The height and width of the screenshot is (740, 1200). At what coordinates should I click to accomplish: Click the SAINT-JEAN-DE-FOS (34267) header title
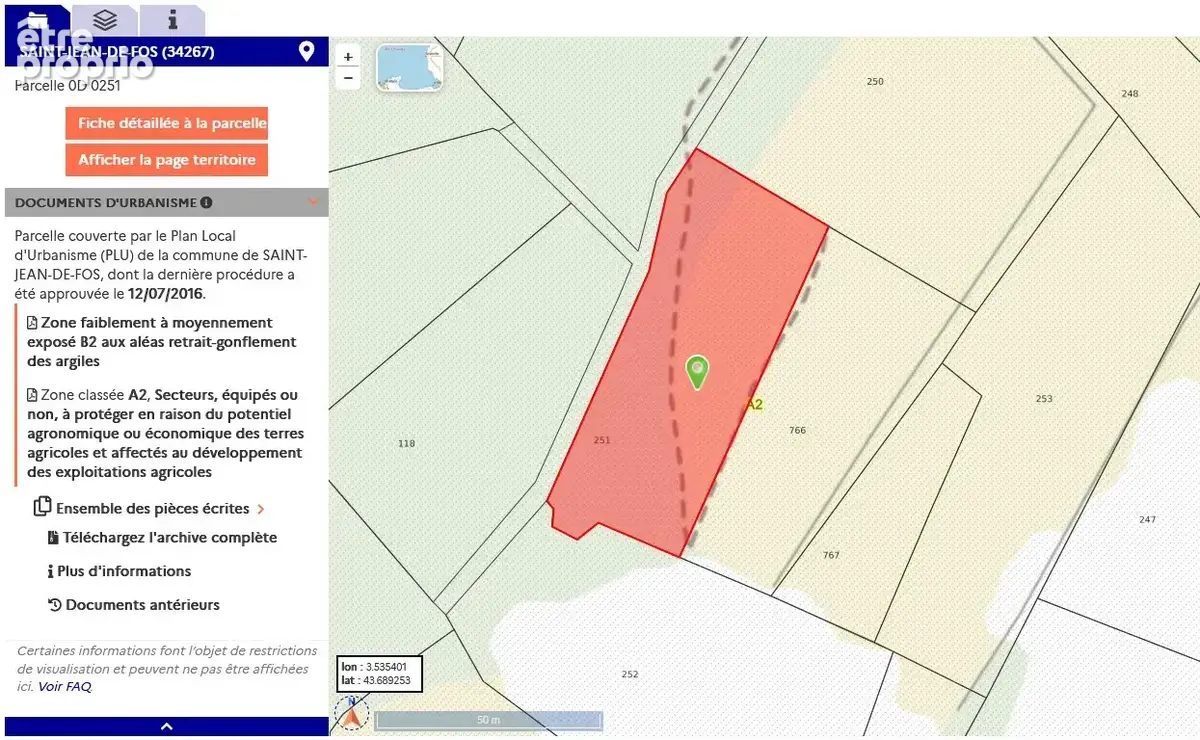(116, 52)
